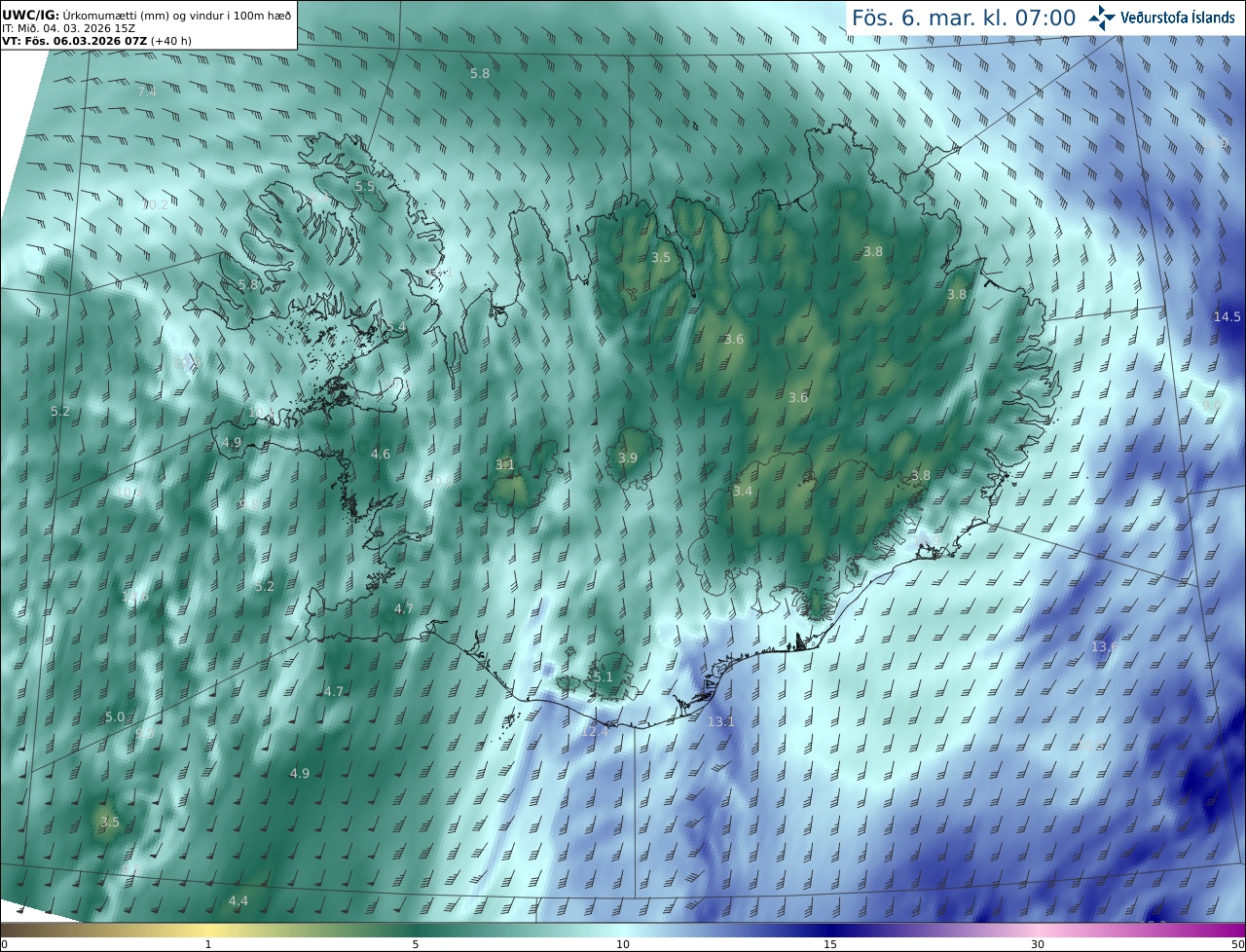The height and width of the screenshot is (952, 1246).
Task: Click the 5.5 value over the Westfjords
Action: pos(365,186)
